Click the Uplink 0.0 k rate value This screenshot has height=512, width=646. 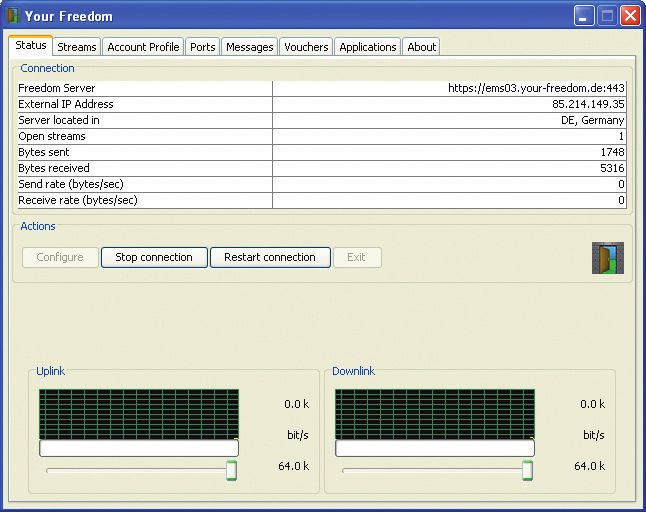click(x=297, y=404)
